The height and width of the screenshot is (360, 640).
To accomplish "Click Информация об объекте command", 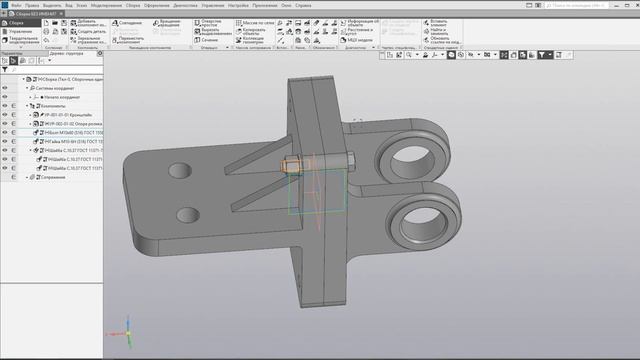I will [360, 23].
